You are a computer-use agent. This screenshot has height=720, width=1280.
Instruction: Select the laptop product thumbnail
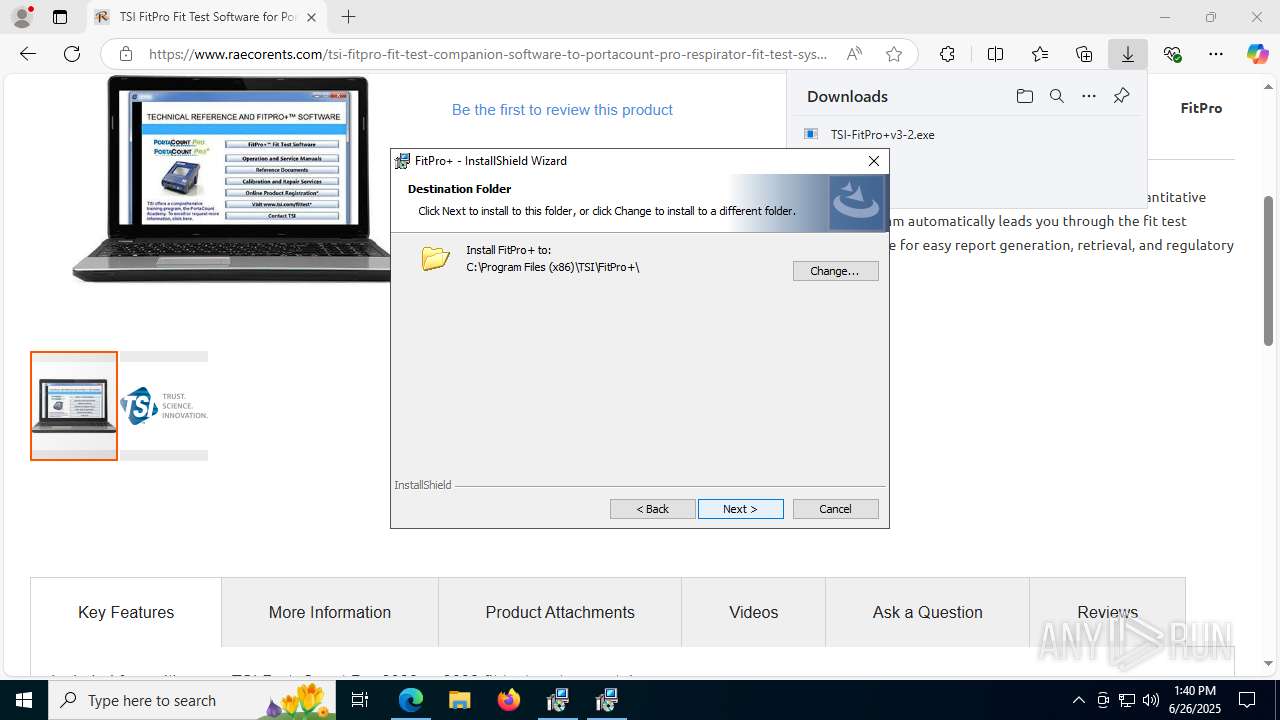74,406
